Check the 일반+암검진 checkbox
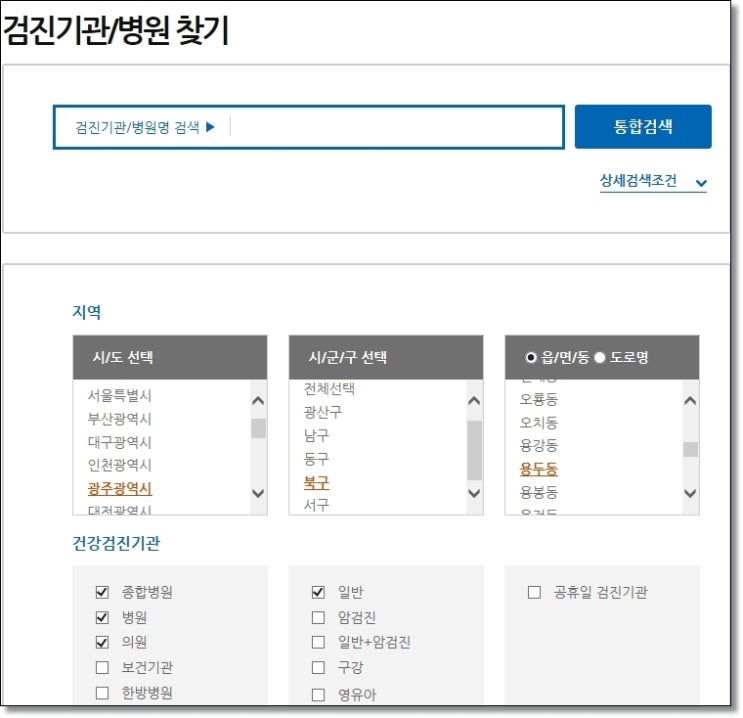Viewport: 743px width, 718px height. [318, 642]
